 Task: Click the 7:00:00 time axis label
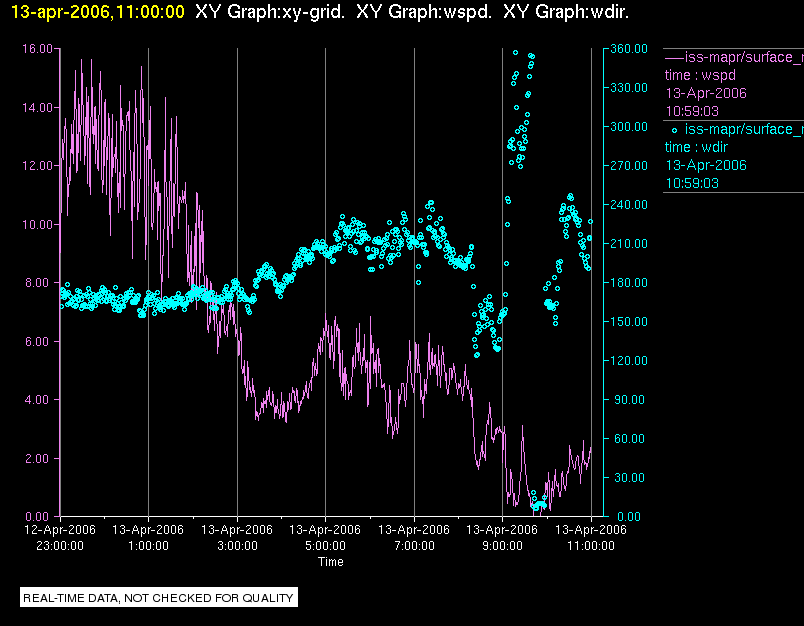414,546
